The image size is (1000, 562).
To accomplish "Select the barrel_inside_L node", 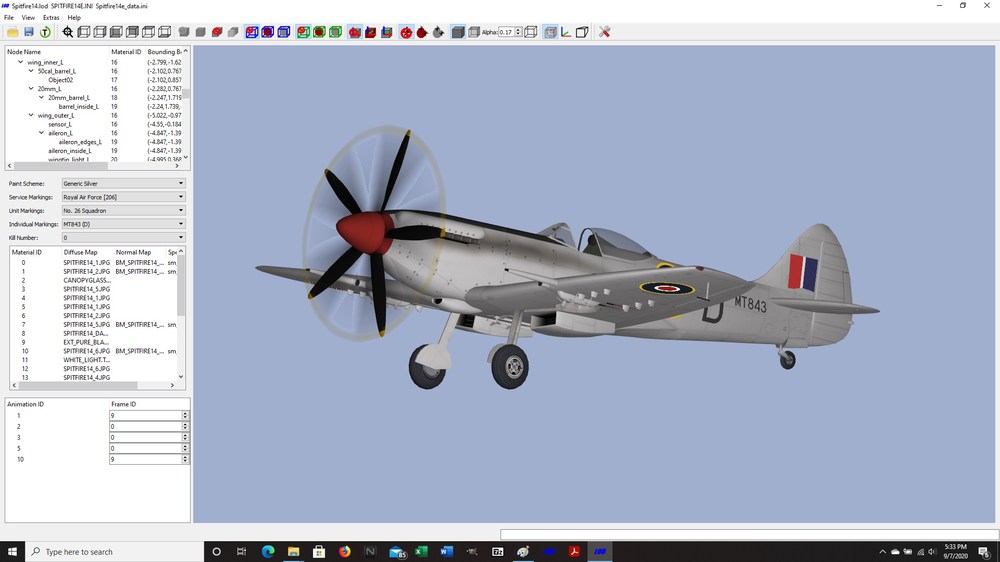I will coord(78,107).
